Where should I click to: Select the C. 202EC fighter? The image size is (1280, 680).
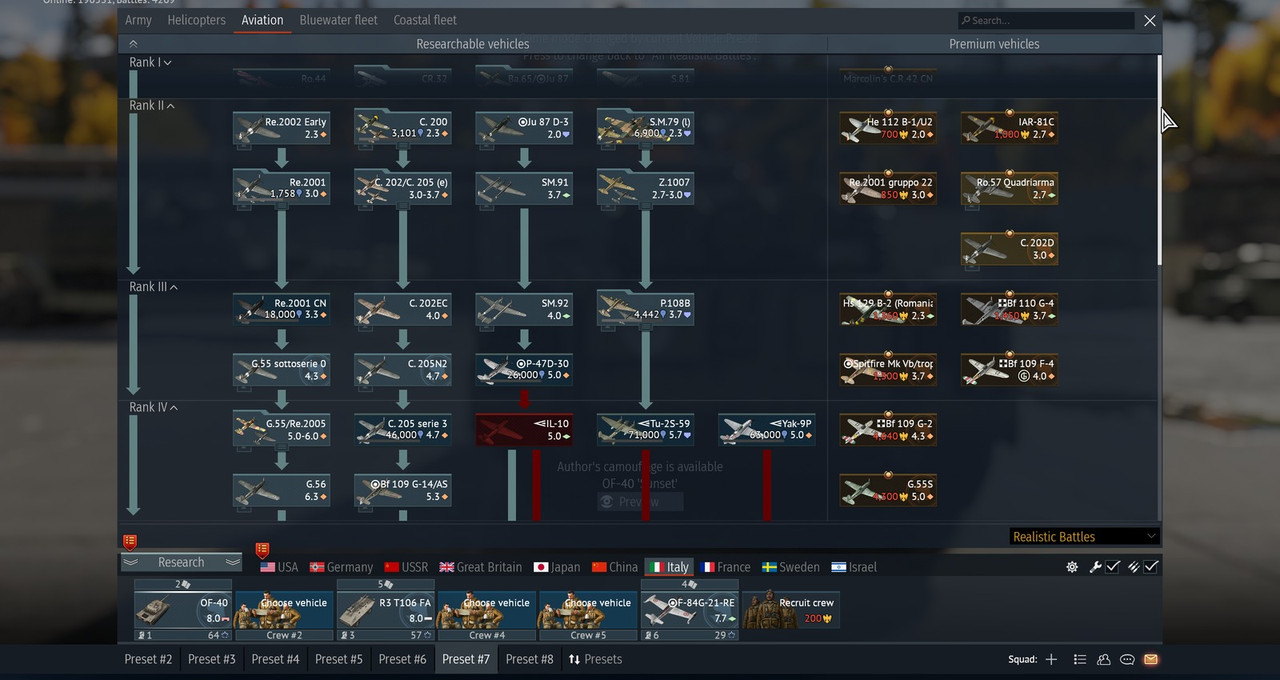(x=402, y=309)
